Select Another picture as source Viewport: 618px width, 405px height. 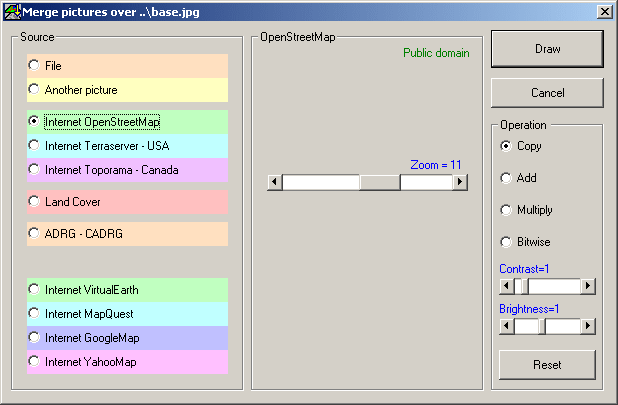pyautogui.click(x=127, y=90)
